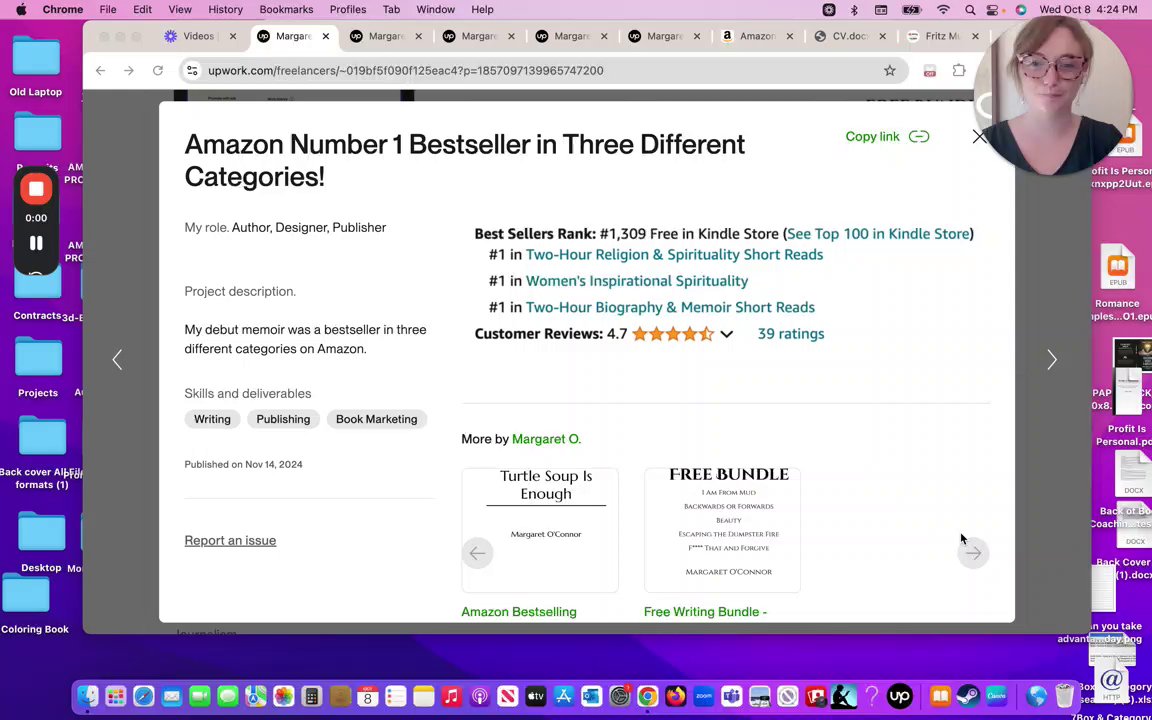1152x720 pixels.
Task: Close the Videos tab
Action: pos(233,36)
